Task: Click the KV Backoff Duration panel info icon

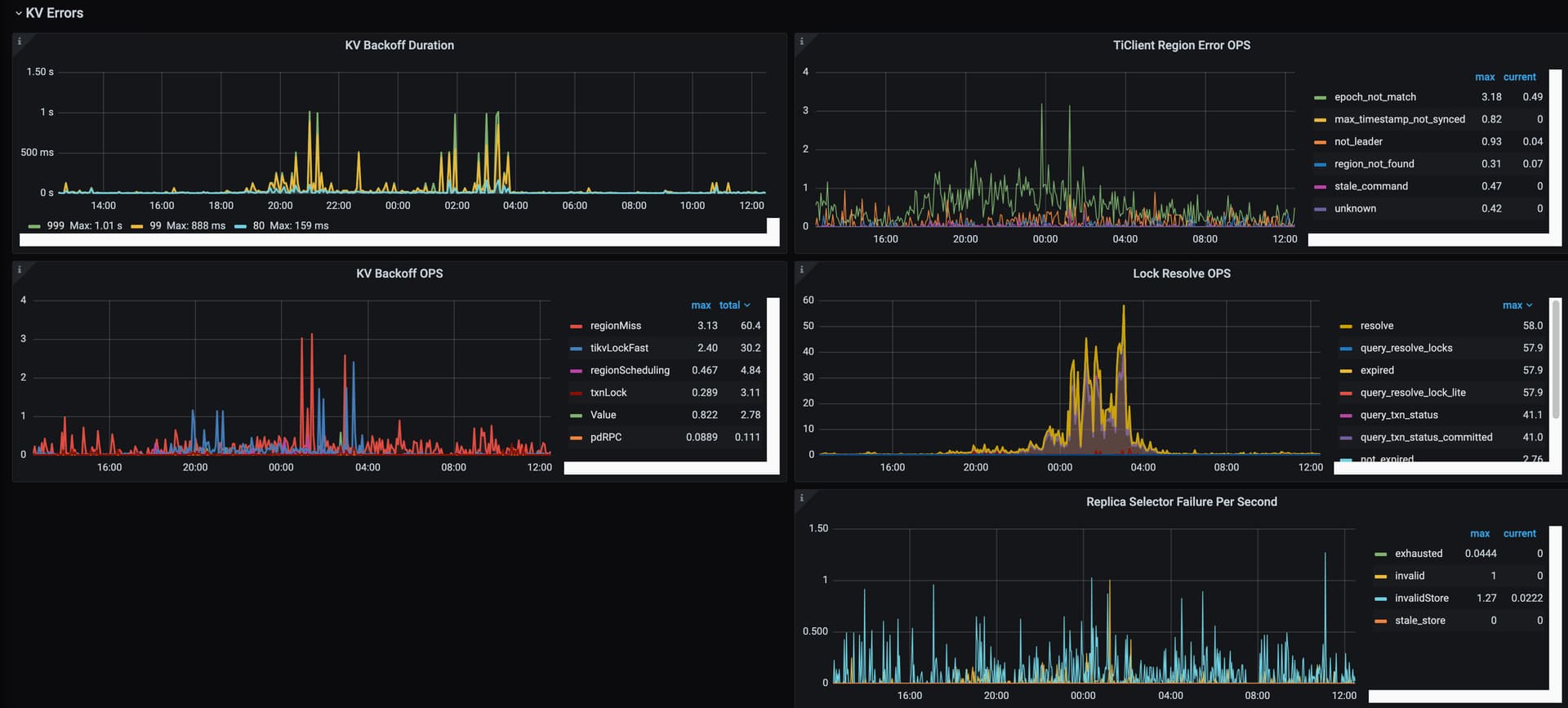Action: click(20, 42)
